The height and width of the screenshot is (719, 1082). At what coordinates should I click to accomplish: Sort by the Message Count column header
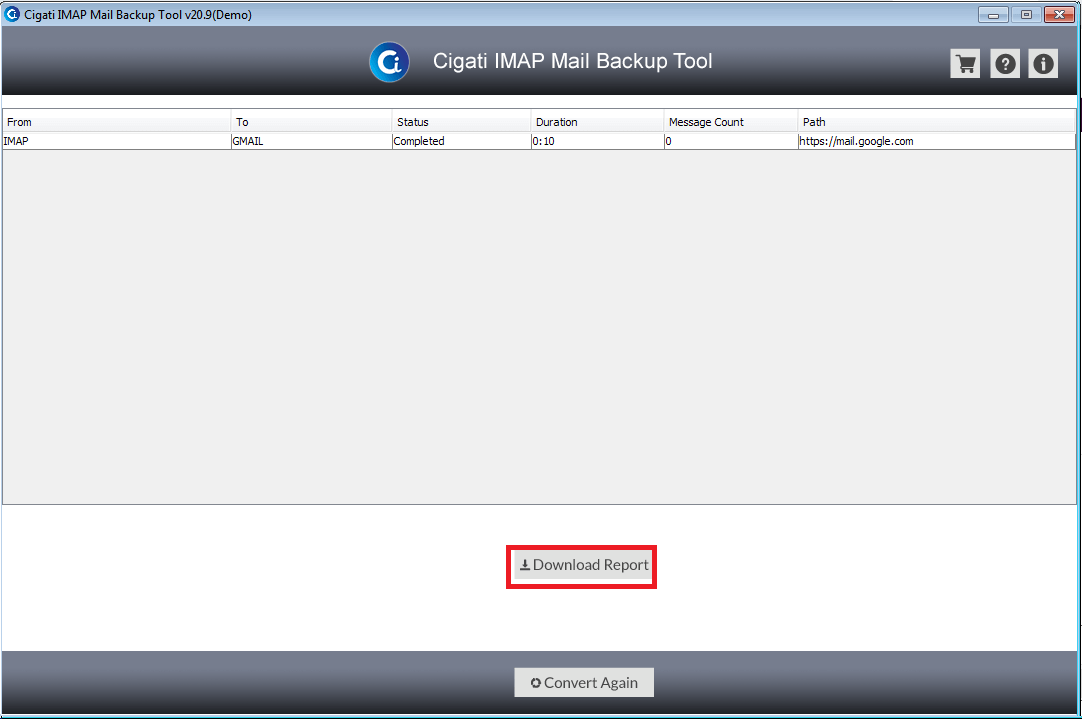[731, 121]
